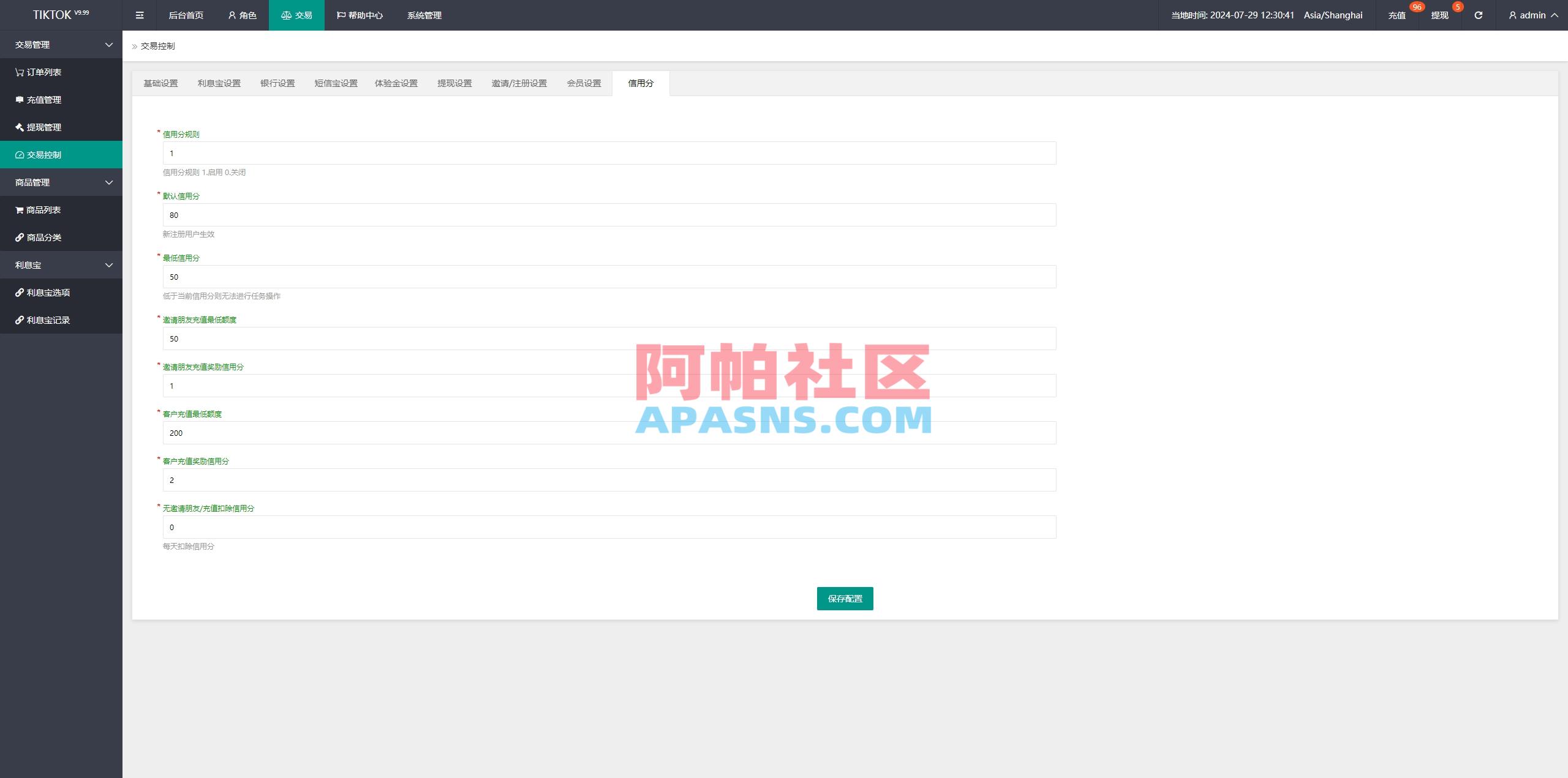Open 角色 from the top navigation
Viewport: 1568px width, 778px height.
pyautogui.click(x=243, y=15)
